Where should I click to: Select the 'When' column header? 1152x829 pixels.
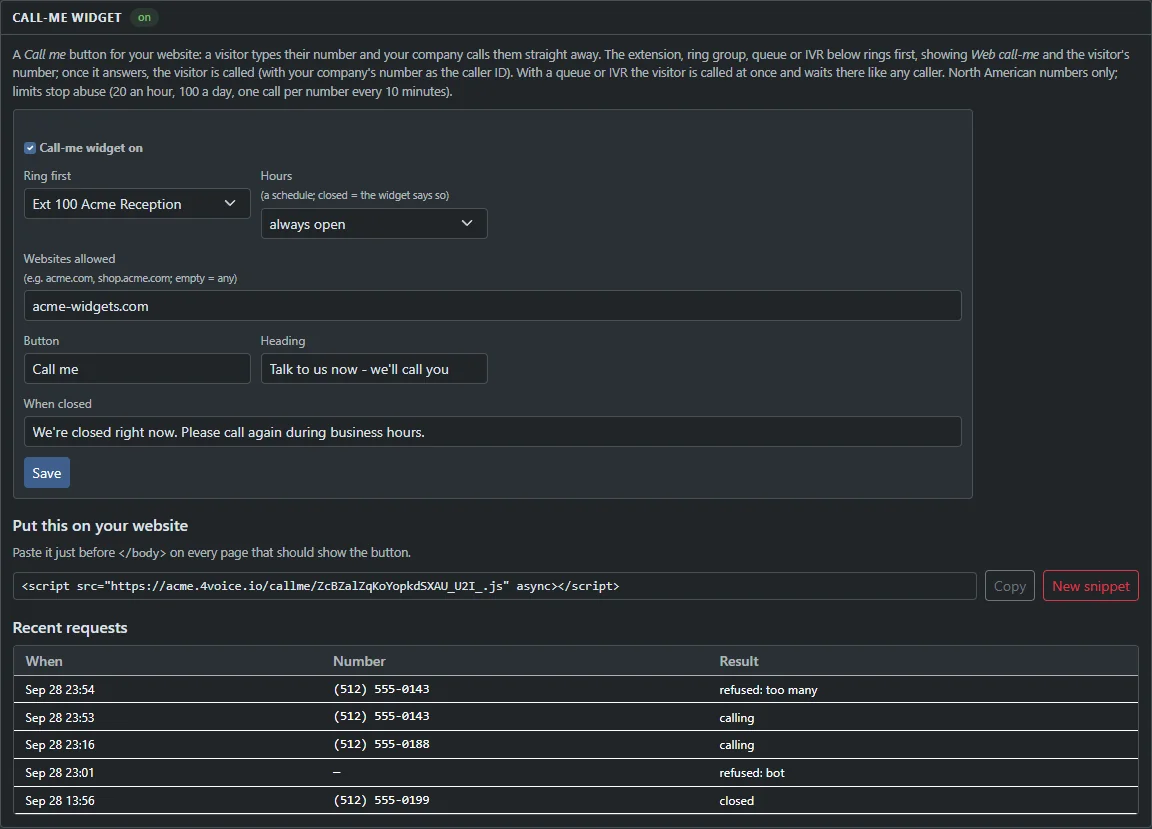[x=44, y=661]
